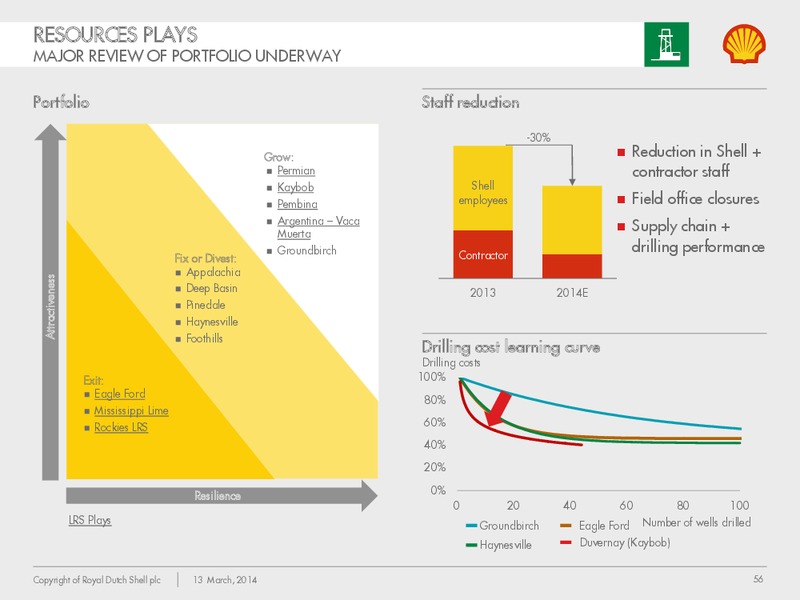Select Foothills list item
Viewport: 800px width, 600px height.
[204, 338]
